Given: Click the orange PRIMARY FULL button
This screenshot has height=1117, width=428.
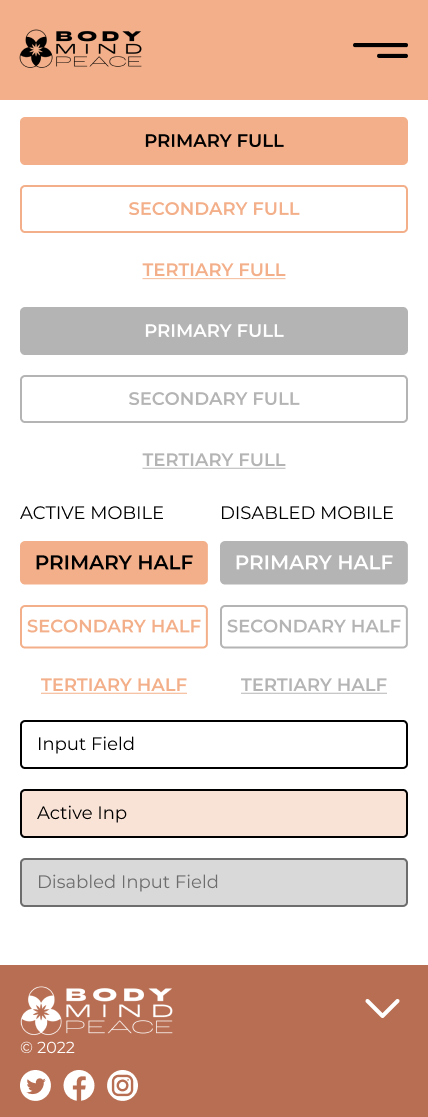Looking at the screenshot, I should (214, 141).
